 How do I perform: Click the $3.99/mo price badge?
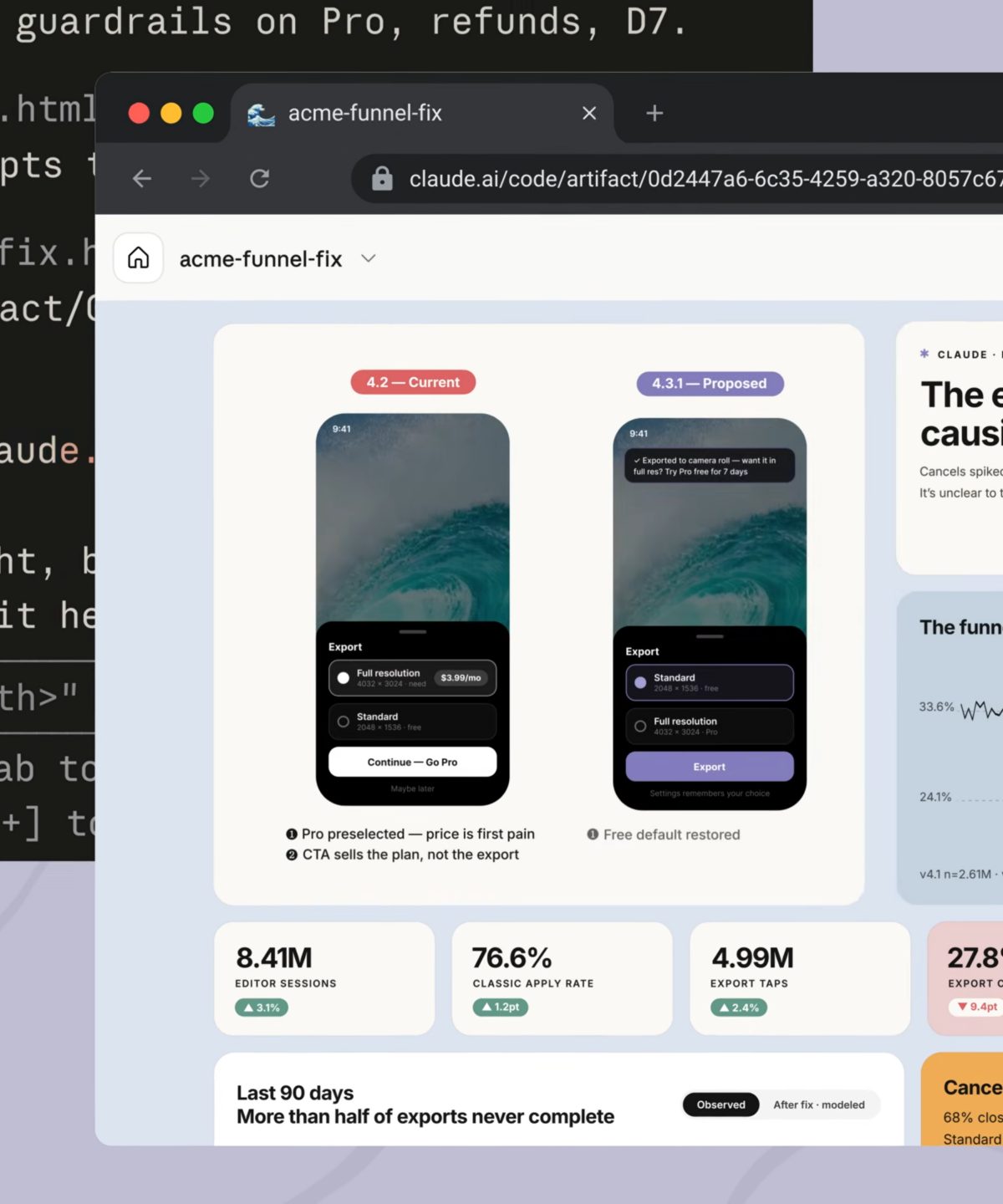(x=461, y=678)
